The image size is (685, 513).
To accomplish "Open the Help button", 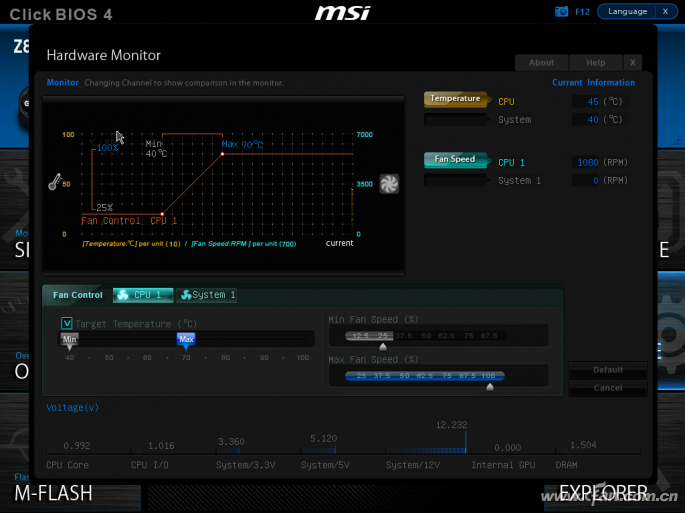I will click(x=596, y=62).
